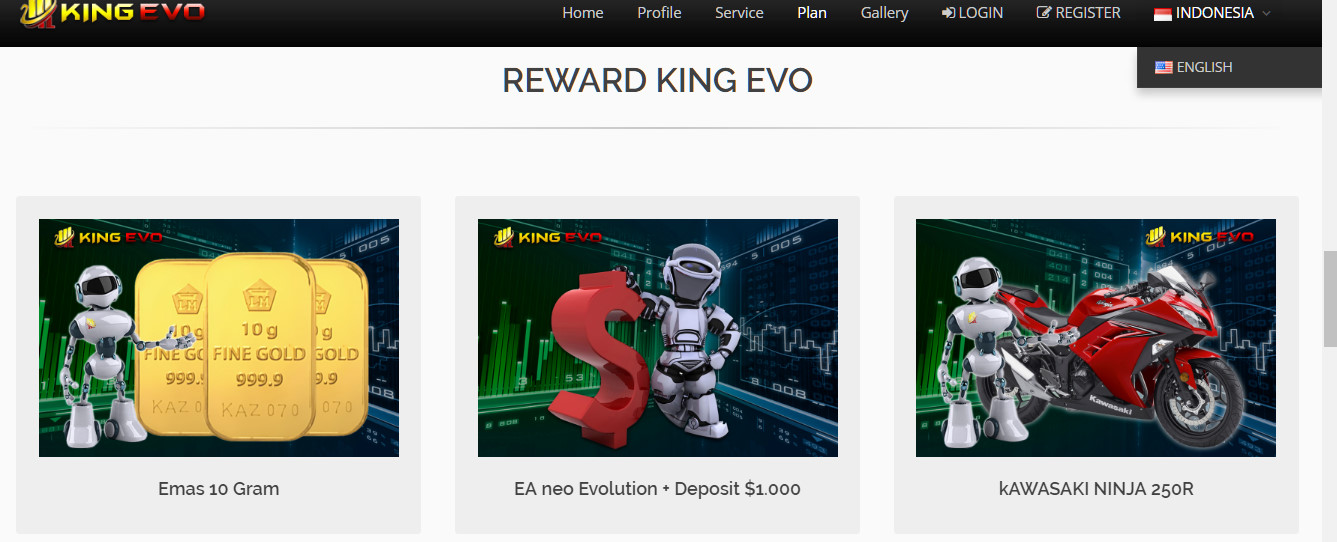Viewport: 1337px width, 542px height.
Task: Select the Plan menu item
Action: [812, 13]
